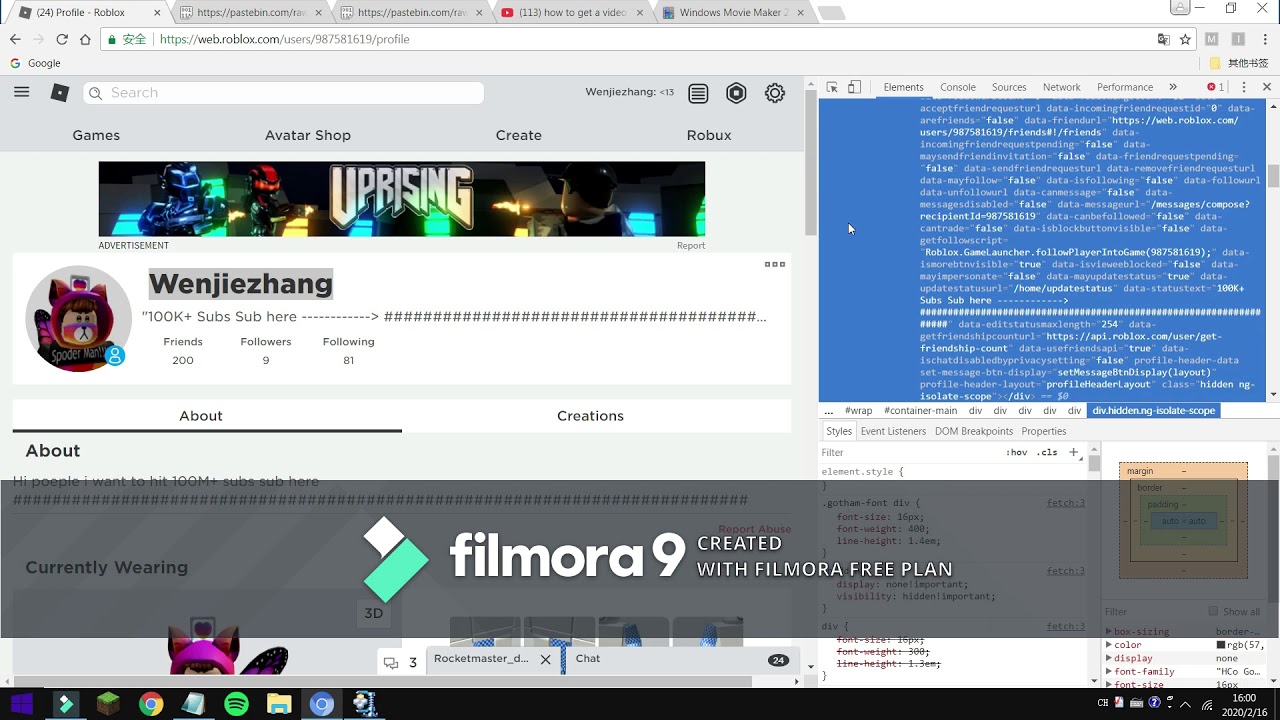1280x720 pixels.
Task: Open the Following 81 list
Action: (x=348, y=351)
